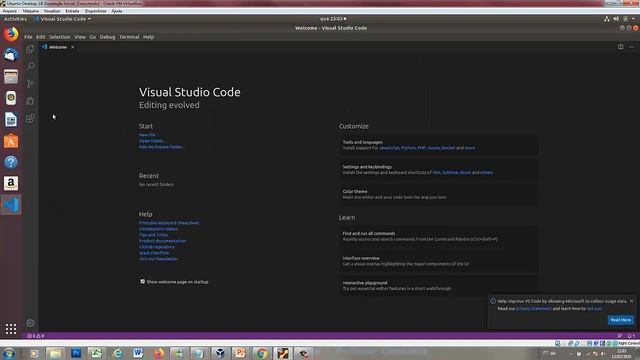Open Ubuntu Software from the dock
The width and height of the screenshot is (640, 360).
pos(11,141)
